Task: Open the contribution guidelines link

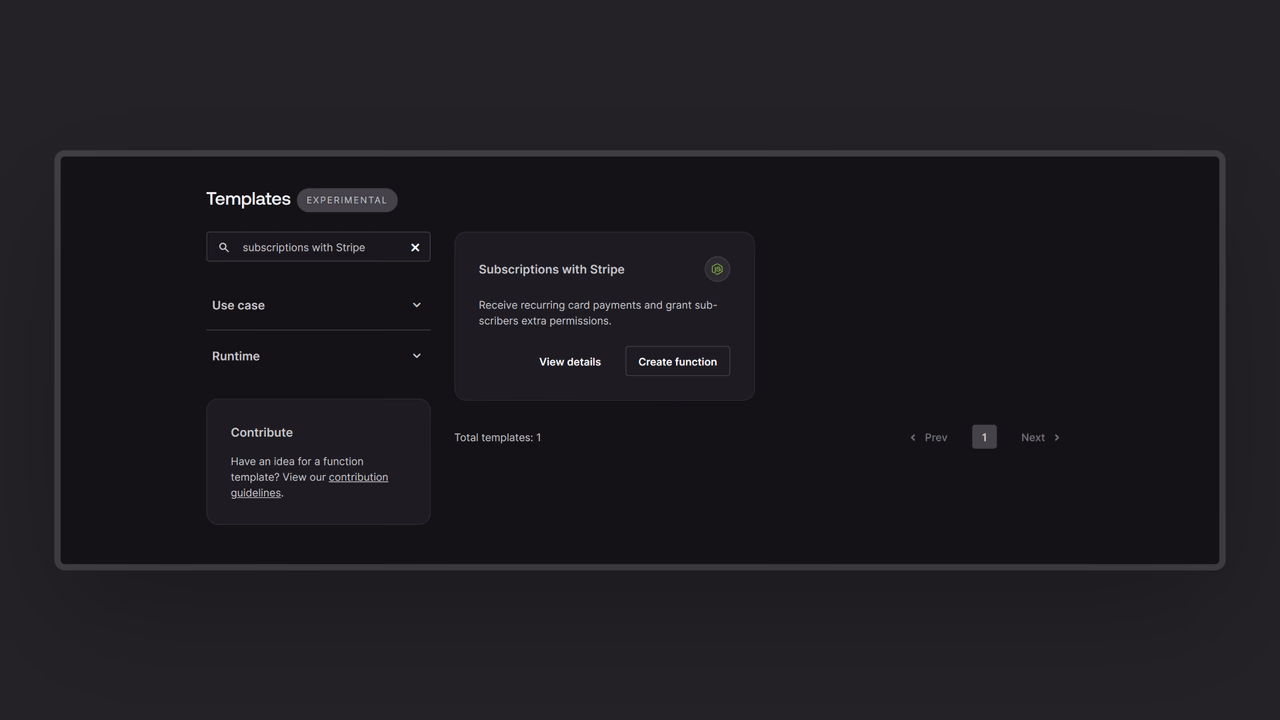Action: coord(309,485)
